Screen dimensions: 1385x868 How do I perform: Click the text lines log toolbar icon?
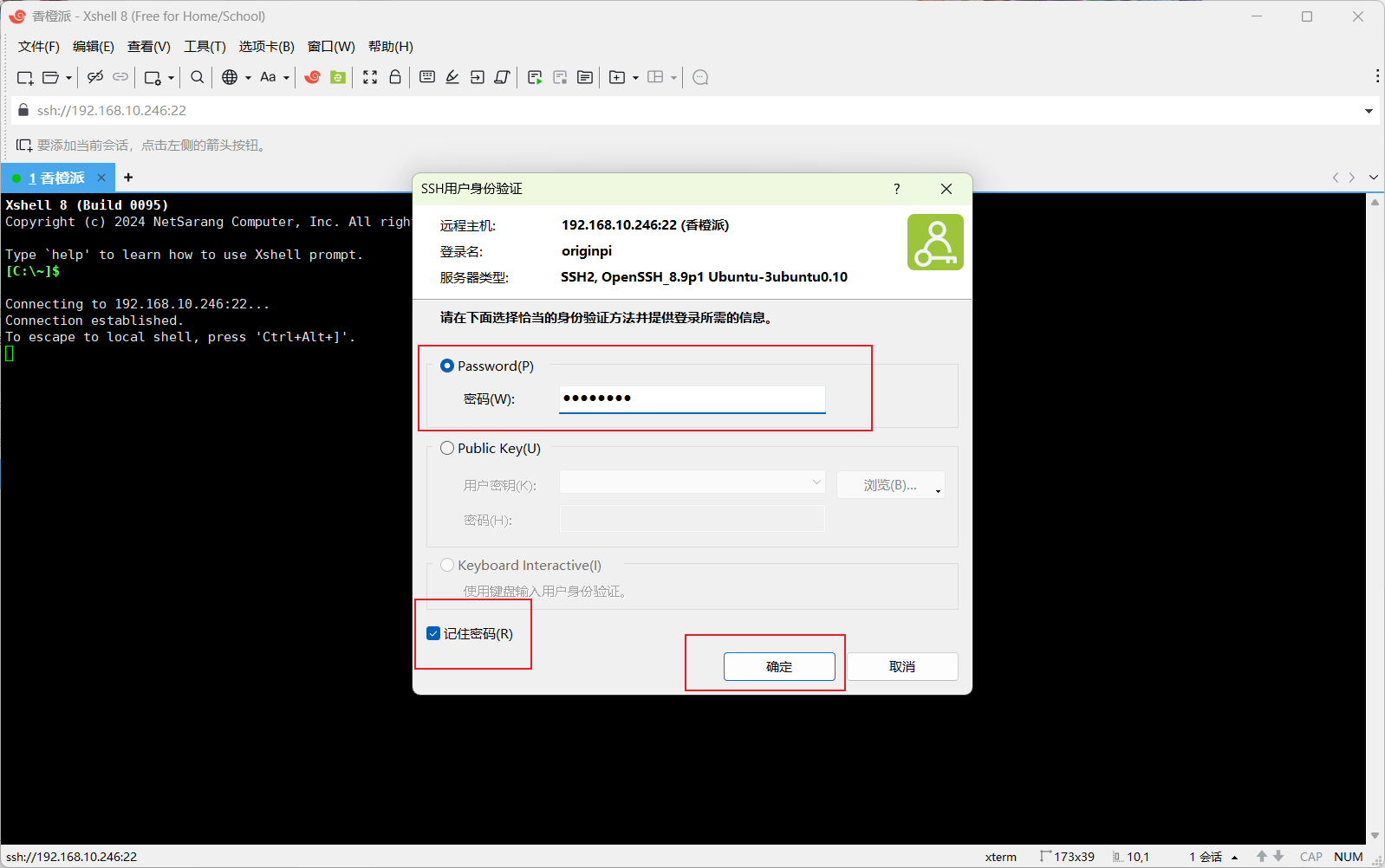pos(585,77)
